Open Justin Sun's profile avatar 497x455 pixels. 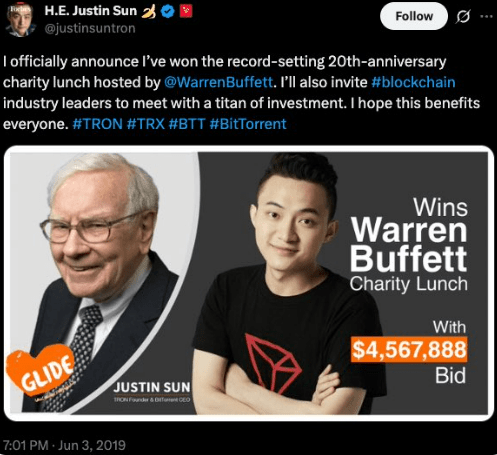click(21, 20)
